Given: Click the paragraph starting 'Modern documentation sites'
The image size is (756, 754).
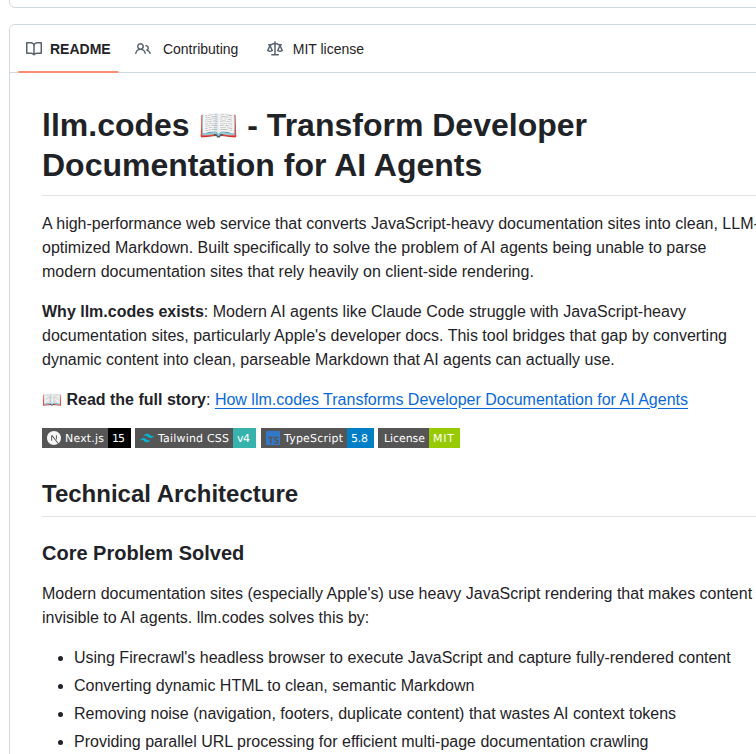Looking at the screenshot, I should tap(397, 606).
